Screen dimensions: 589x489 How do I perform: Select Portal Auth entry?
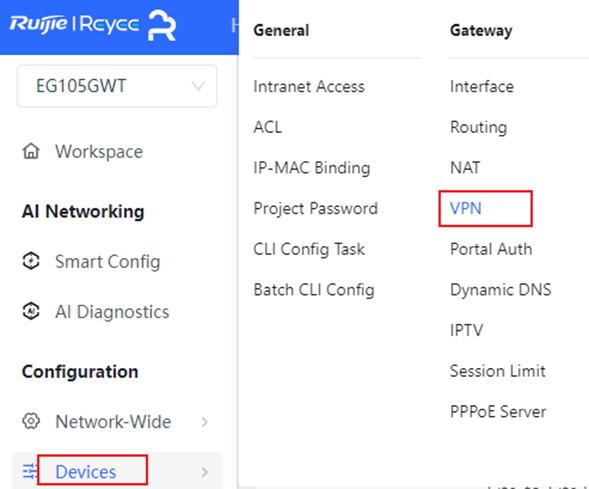[491, 249]
